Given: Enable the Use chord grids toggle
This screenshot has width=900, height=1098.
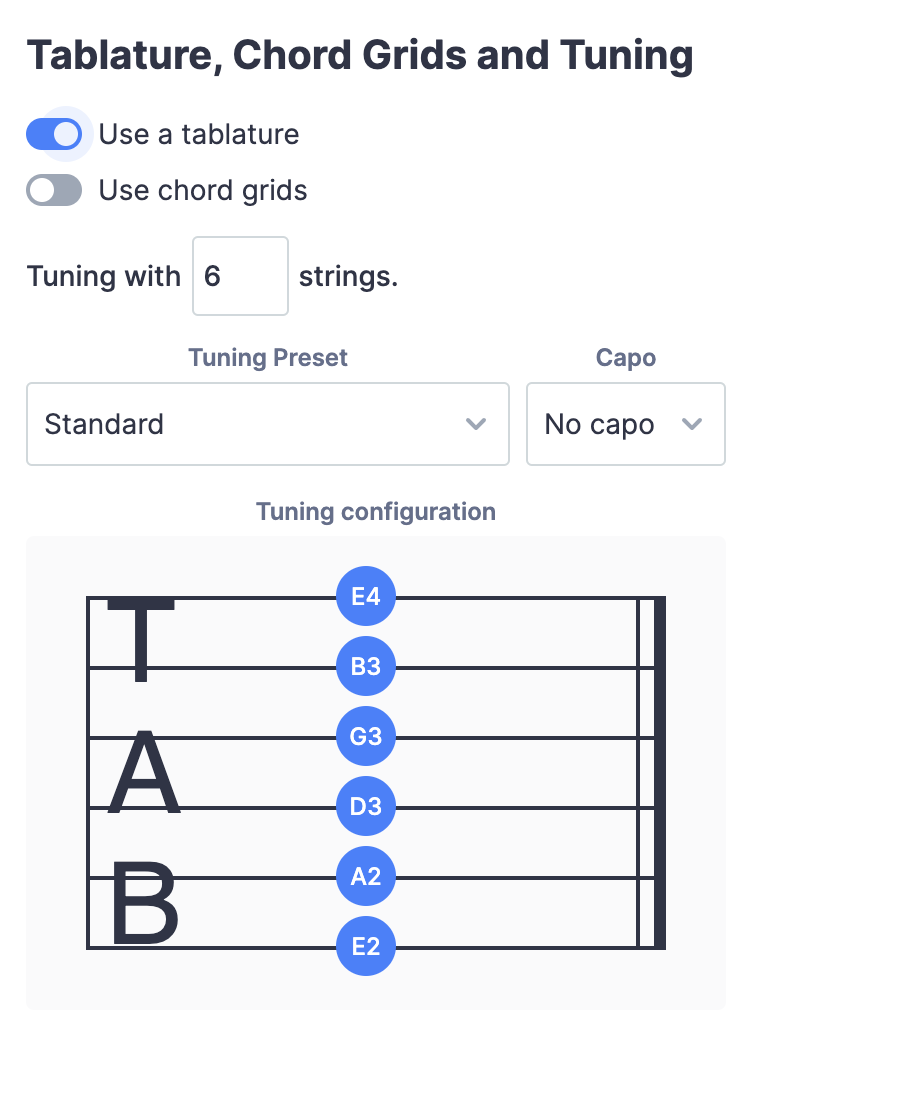Looking at the screenshot, I should 54,190.
